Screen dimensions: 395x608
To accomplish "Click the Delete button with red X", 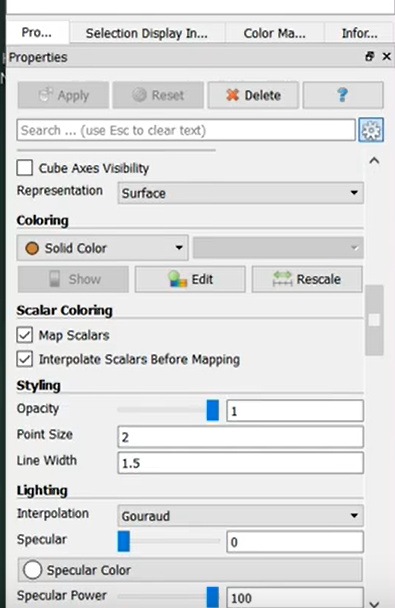I will coord(253,95).
